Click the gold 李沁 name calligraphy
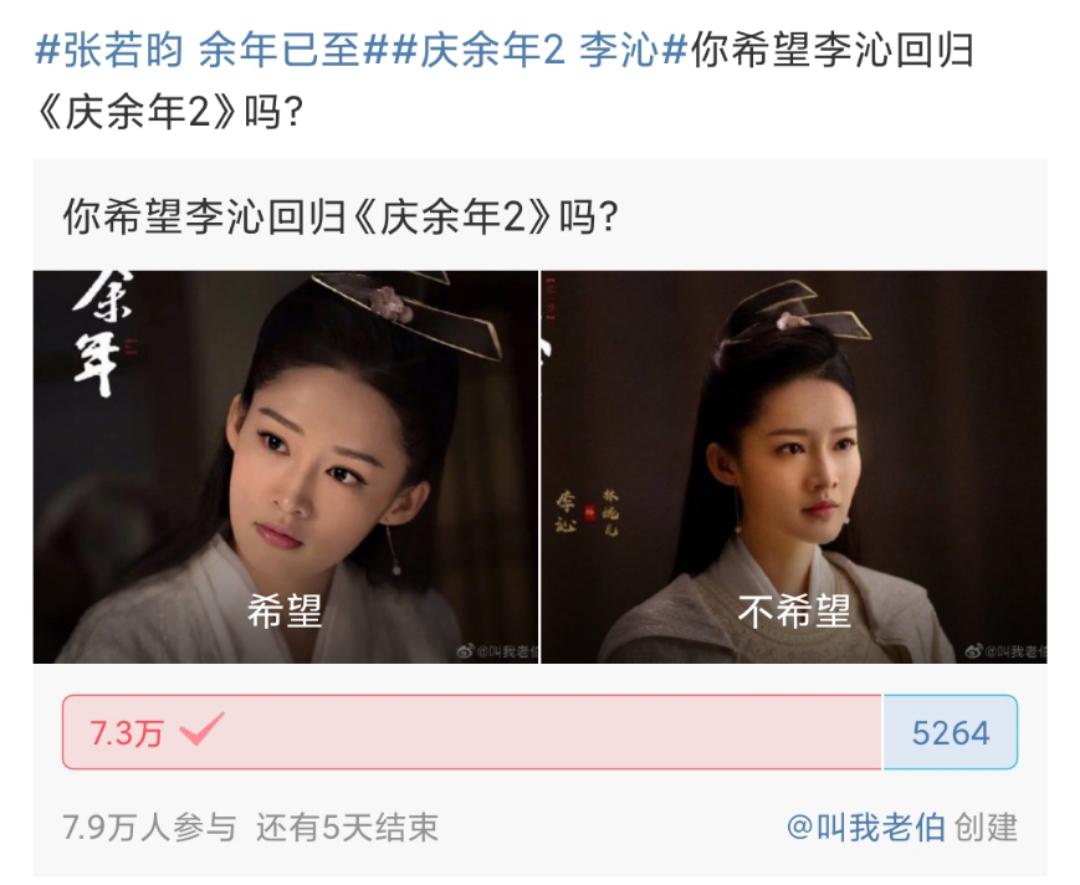Image resolution: width=1080 pixels, height=885 pixels. tap(566, 512)
